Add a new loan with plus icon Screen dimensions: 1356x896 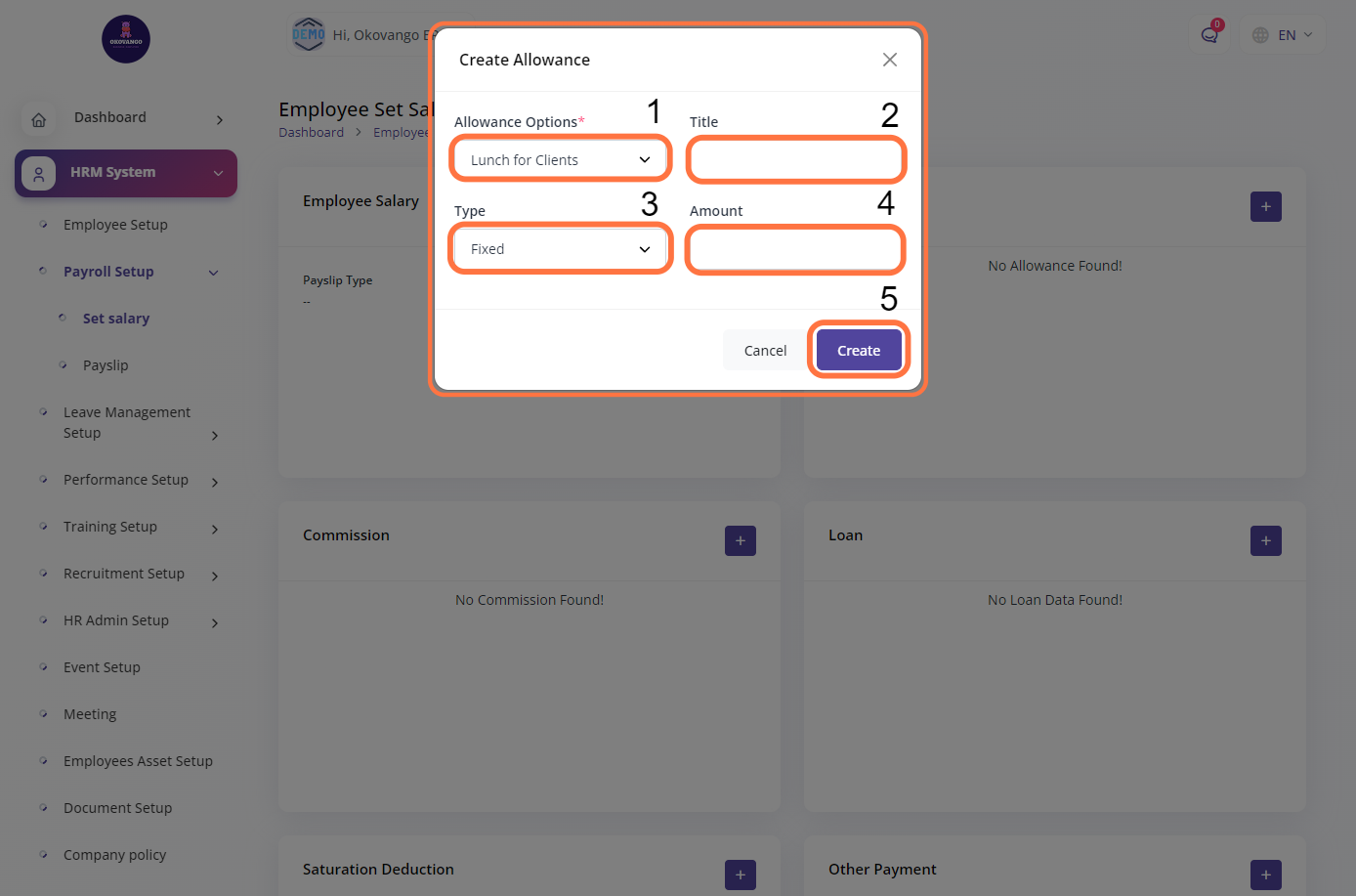(1265, 540)
